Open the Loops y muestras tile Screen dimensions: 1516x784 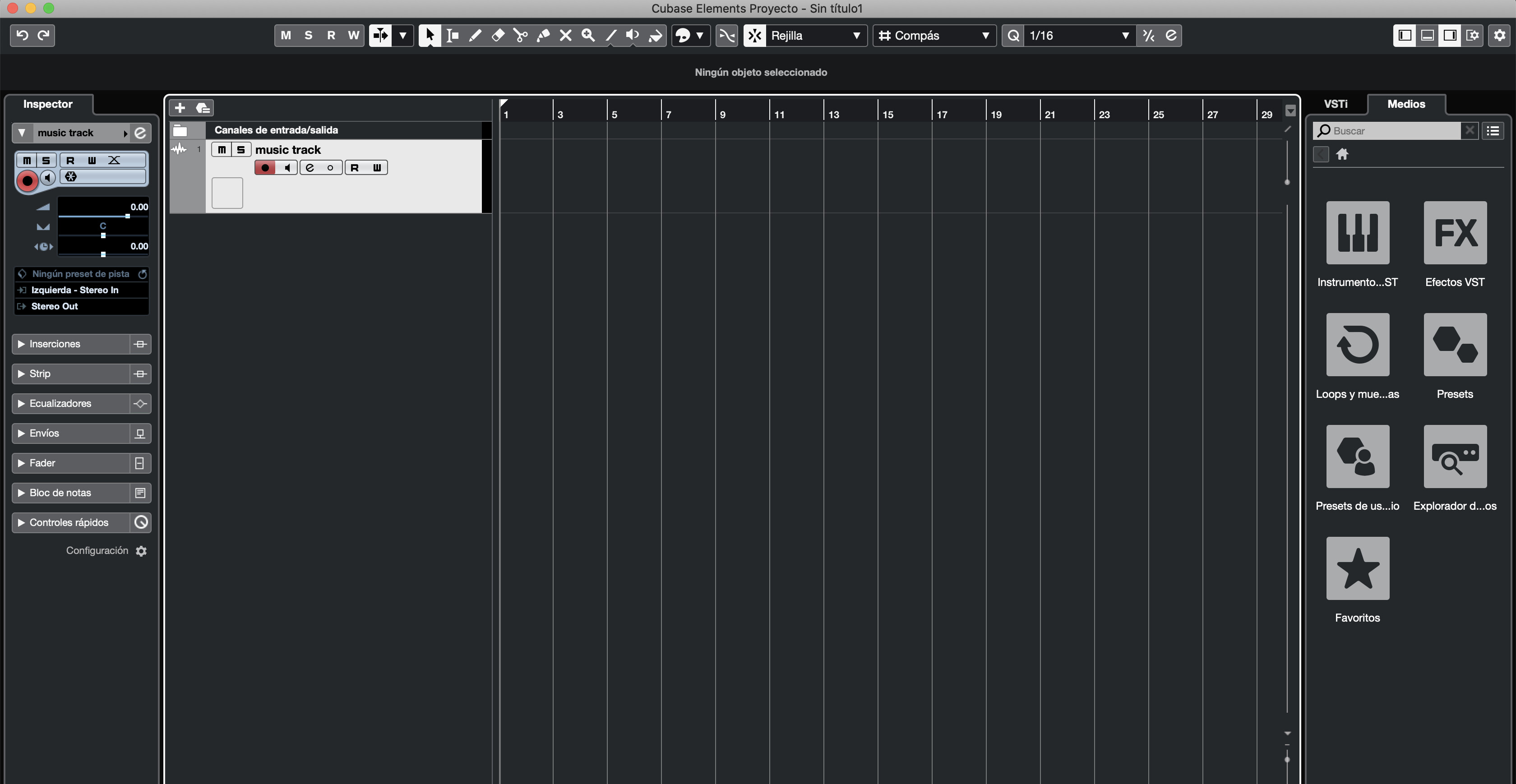pyautogui.click(x=1357, y=345)
